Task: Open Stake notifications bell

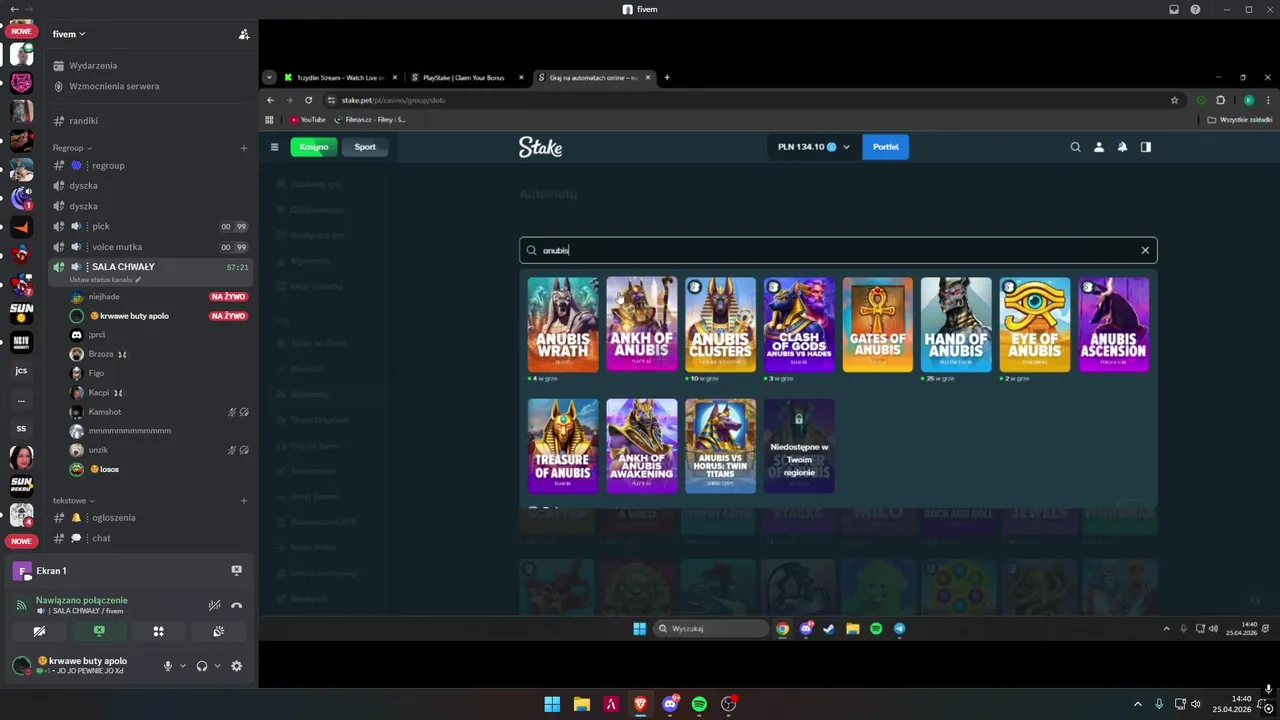Action: click(x=1122, y=147)
